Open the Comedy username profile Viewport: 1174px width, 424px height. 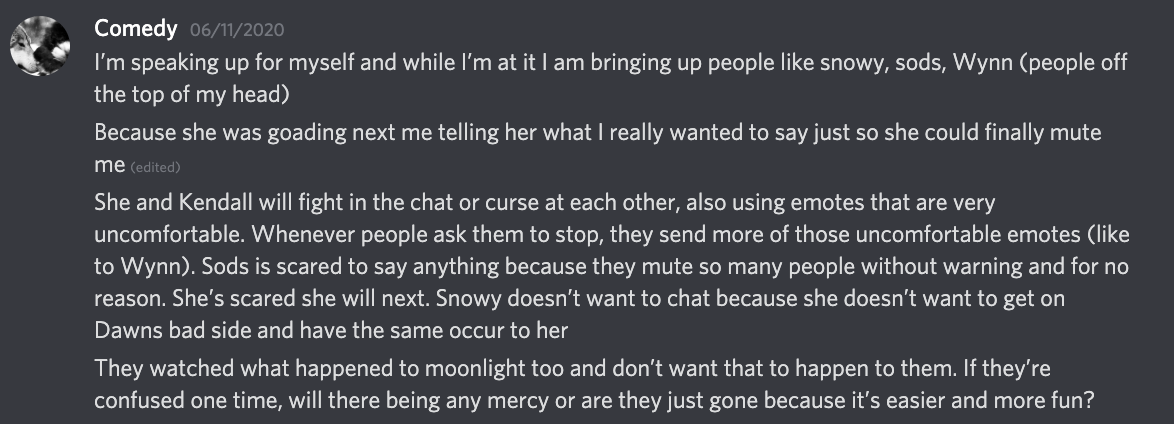coord(136,29)
